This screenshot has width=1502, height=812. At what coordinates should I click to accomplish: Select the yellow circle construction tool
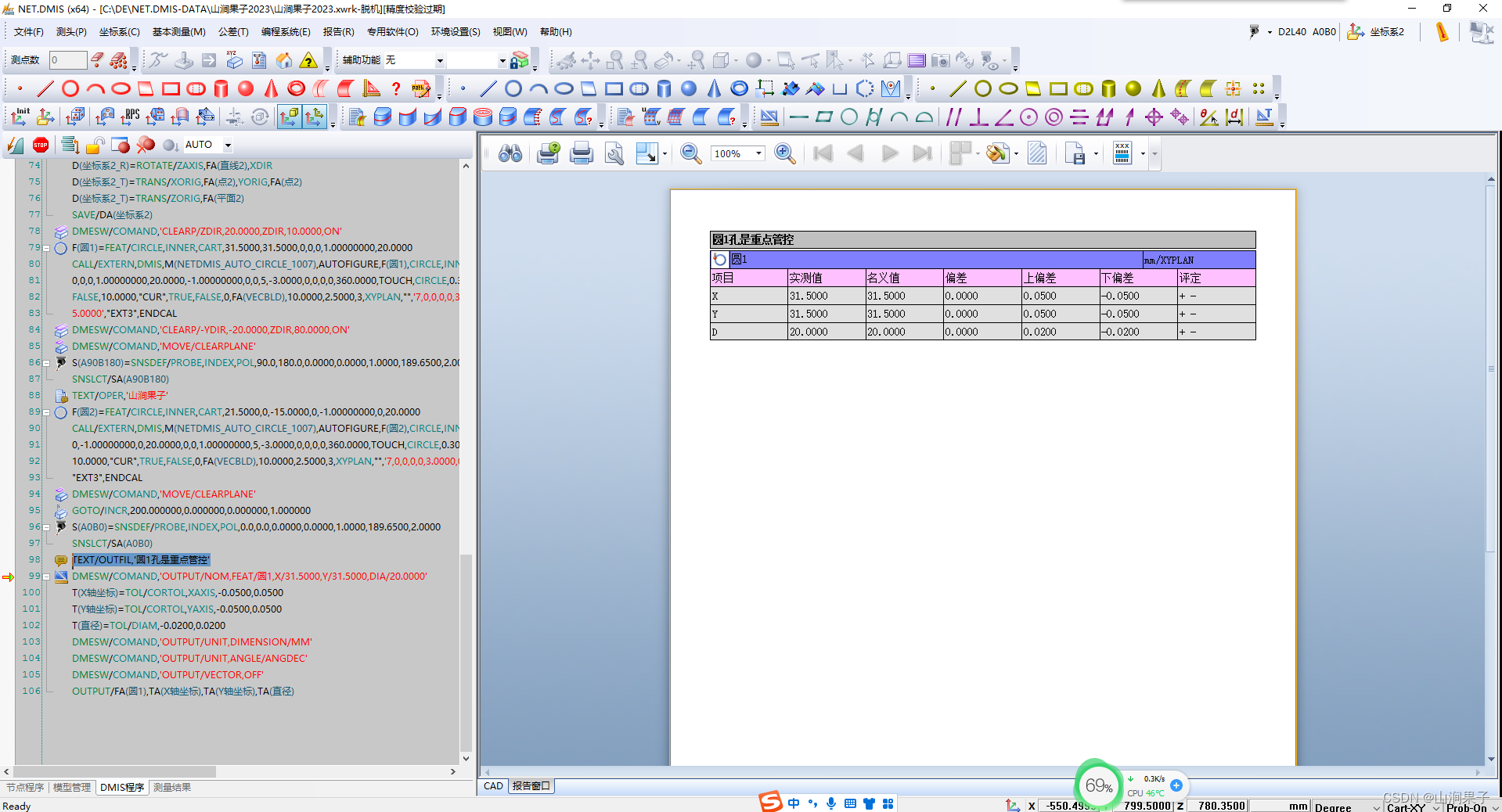click(983, 88)
